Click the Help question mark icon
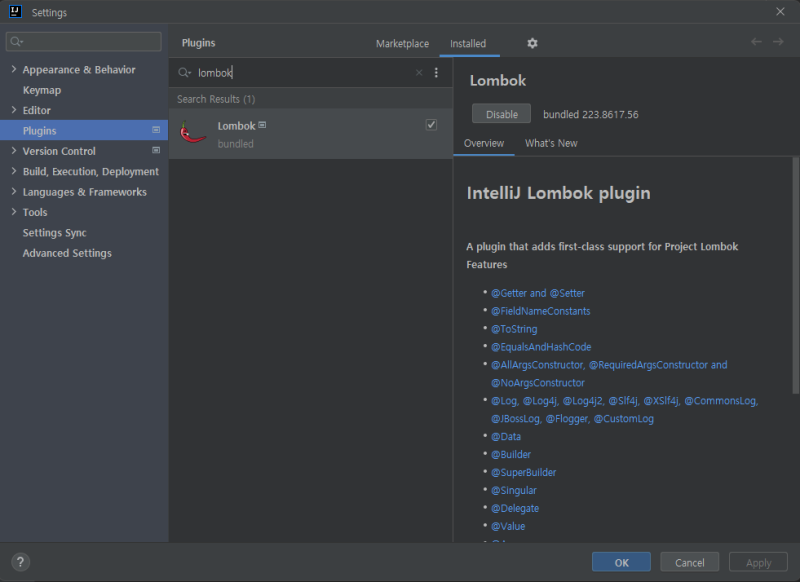 point(20,561)
